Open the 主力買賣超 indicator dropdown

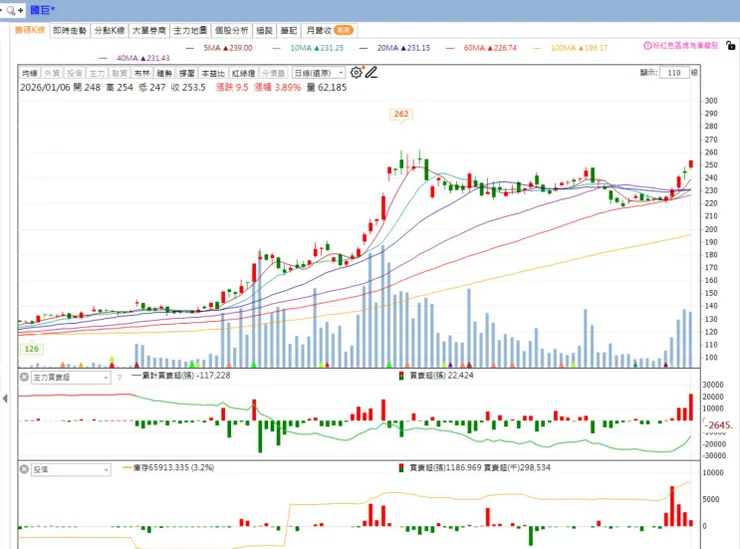(x=71, y=377)
